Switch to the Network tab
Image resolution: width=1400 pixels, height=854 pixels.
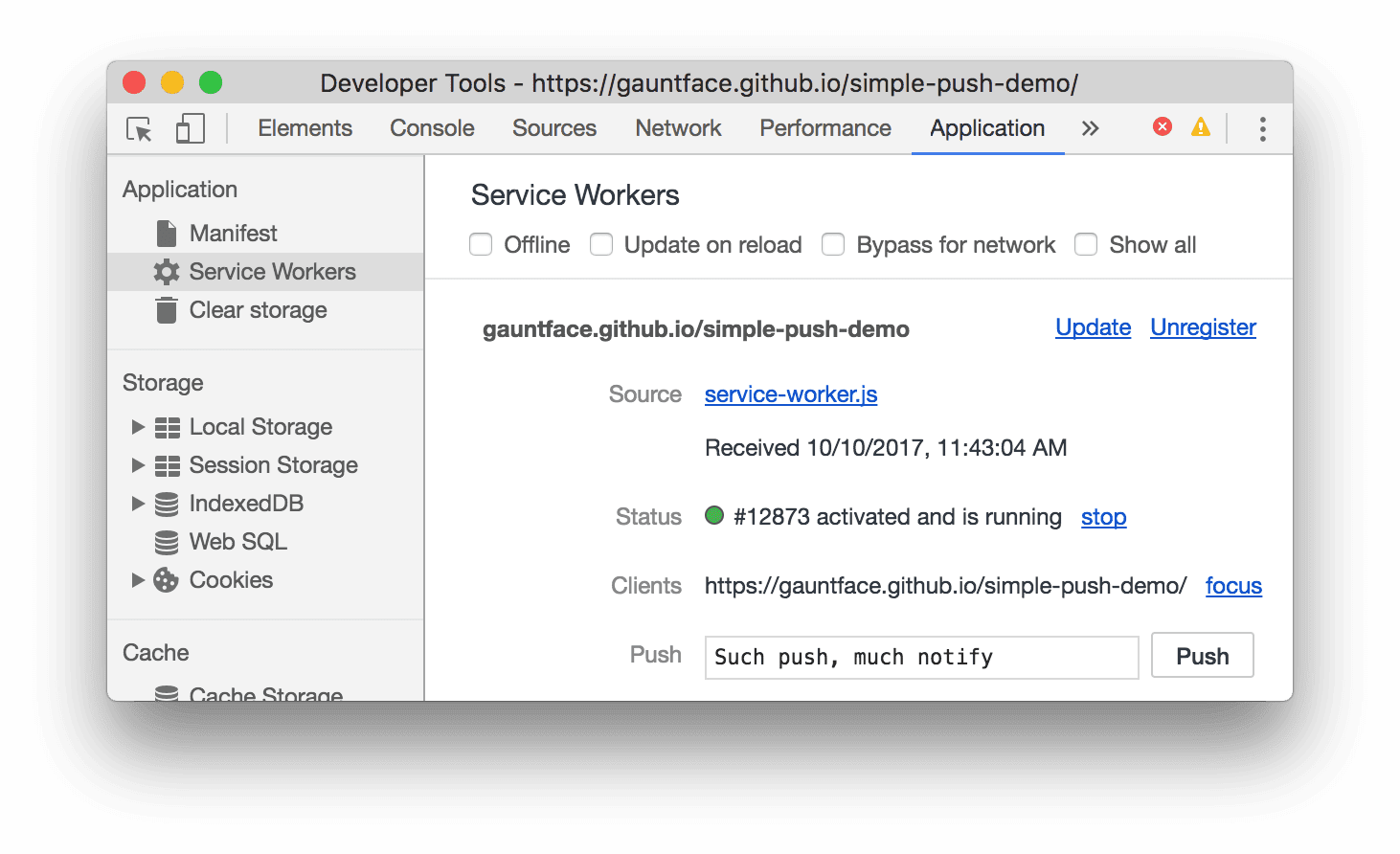tap(677, 127)
